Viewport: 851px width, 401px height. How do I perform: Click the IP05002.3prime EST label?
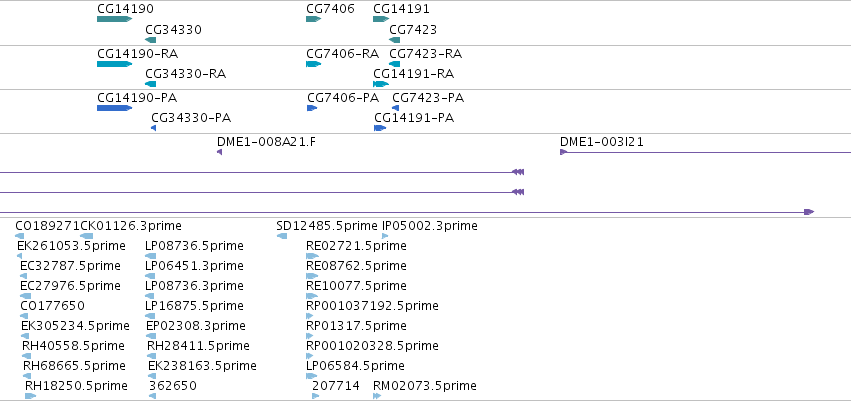430,226
